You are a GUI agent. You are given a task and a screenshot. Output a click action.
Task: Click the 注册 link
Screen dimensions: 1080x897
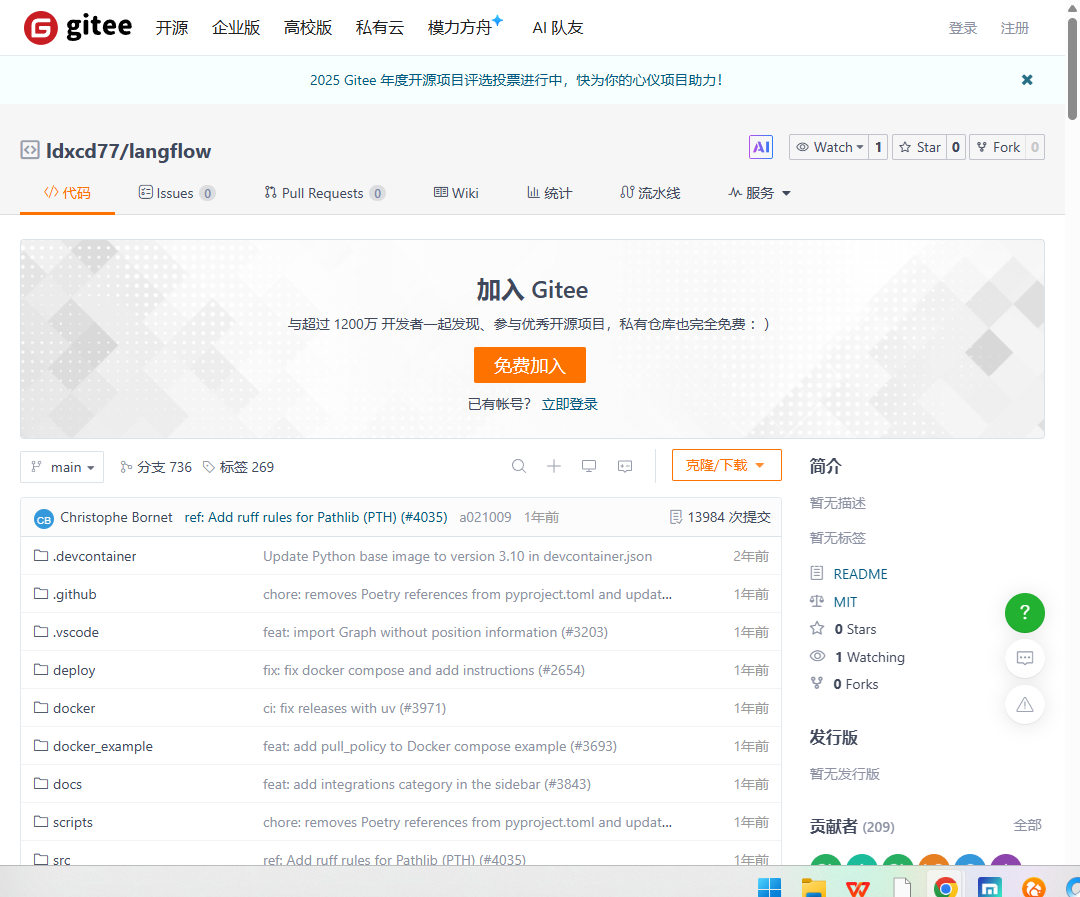click(1014, 28)
